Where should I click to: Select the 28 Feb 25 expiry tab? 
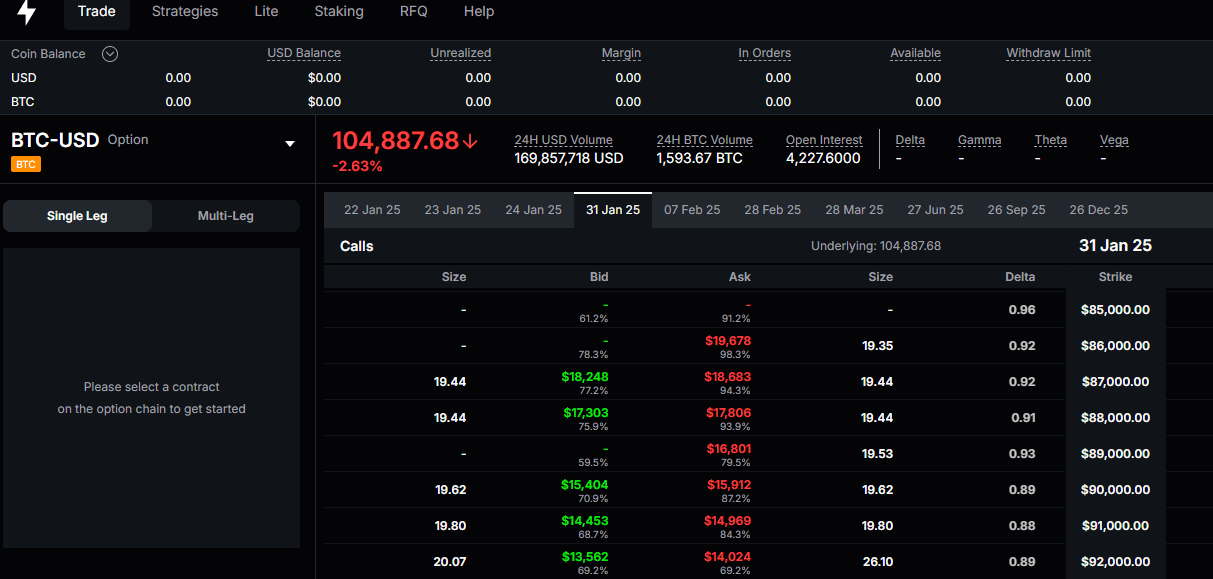pyautogui.click(x=773, y=210)
